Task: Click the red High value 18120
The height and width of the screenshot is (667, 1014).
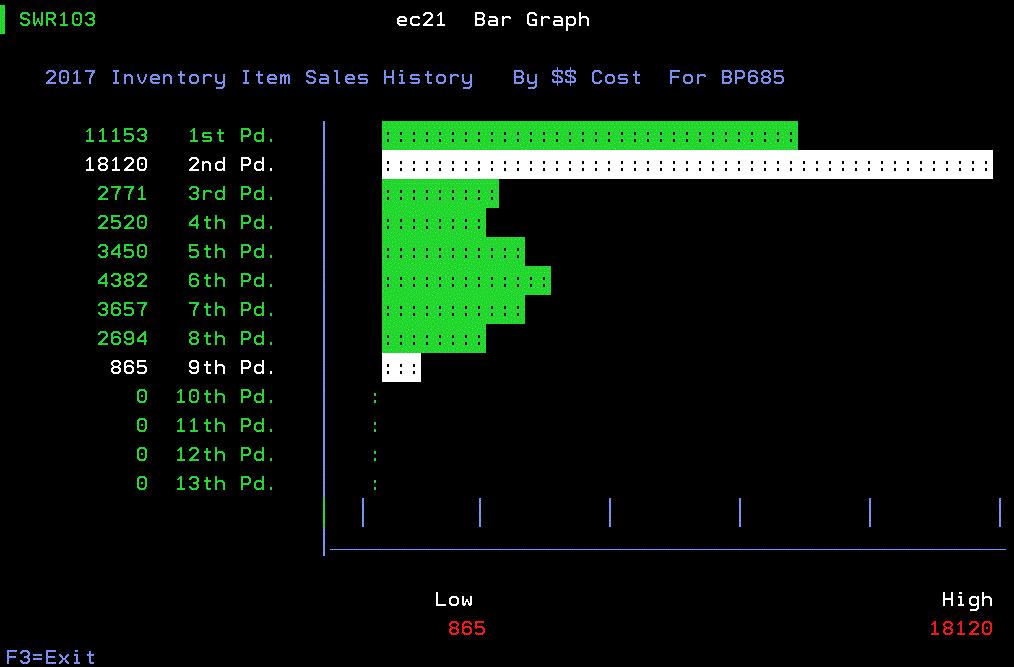Action: (960, 629)
